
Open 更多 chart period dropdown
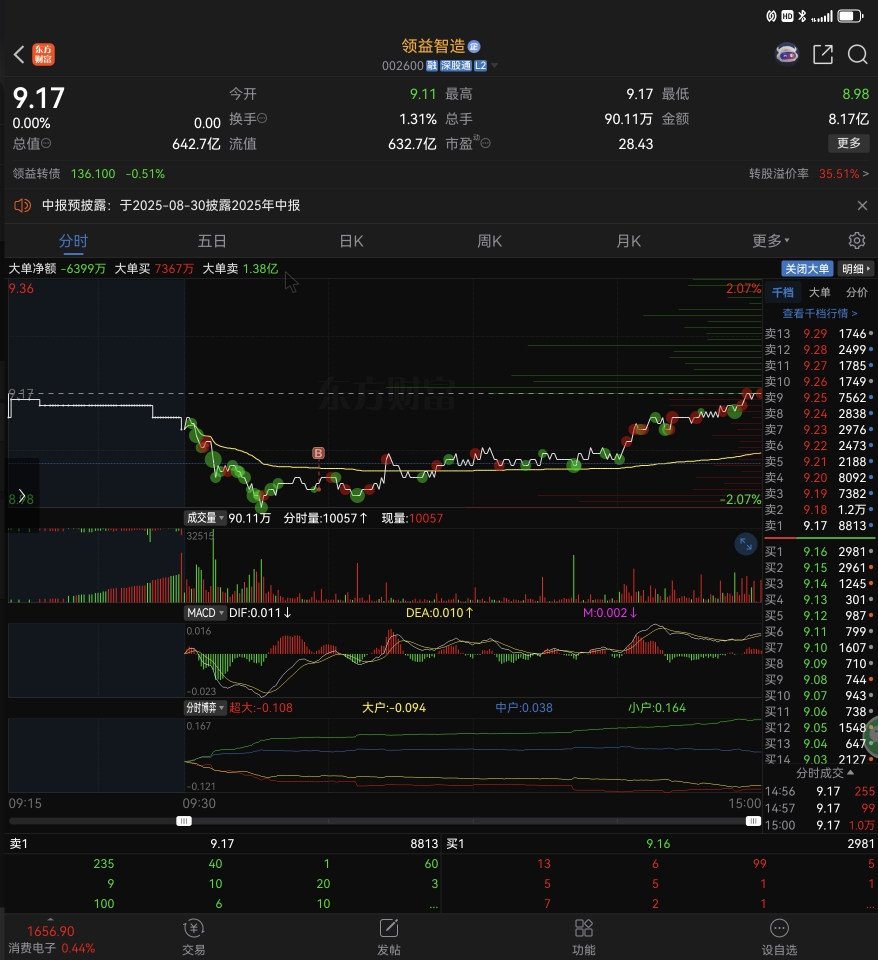click(770, 241)
